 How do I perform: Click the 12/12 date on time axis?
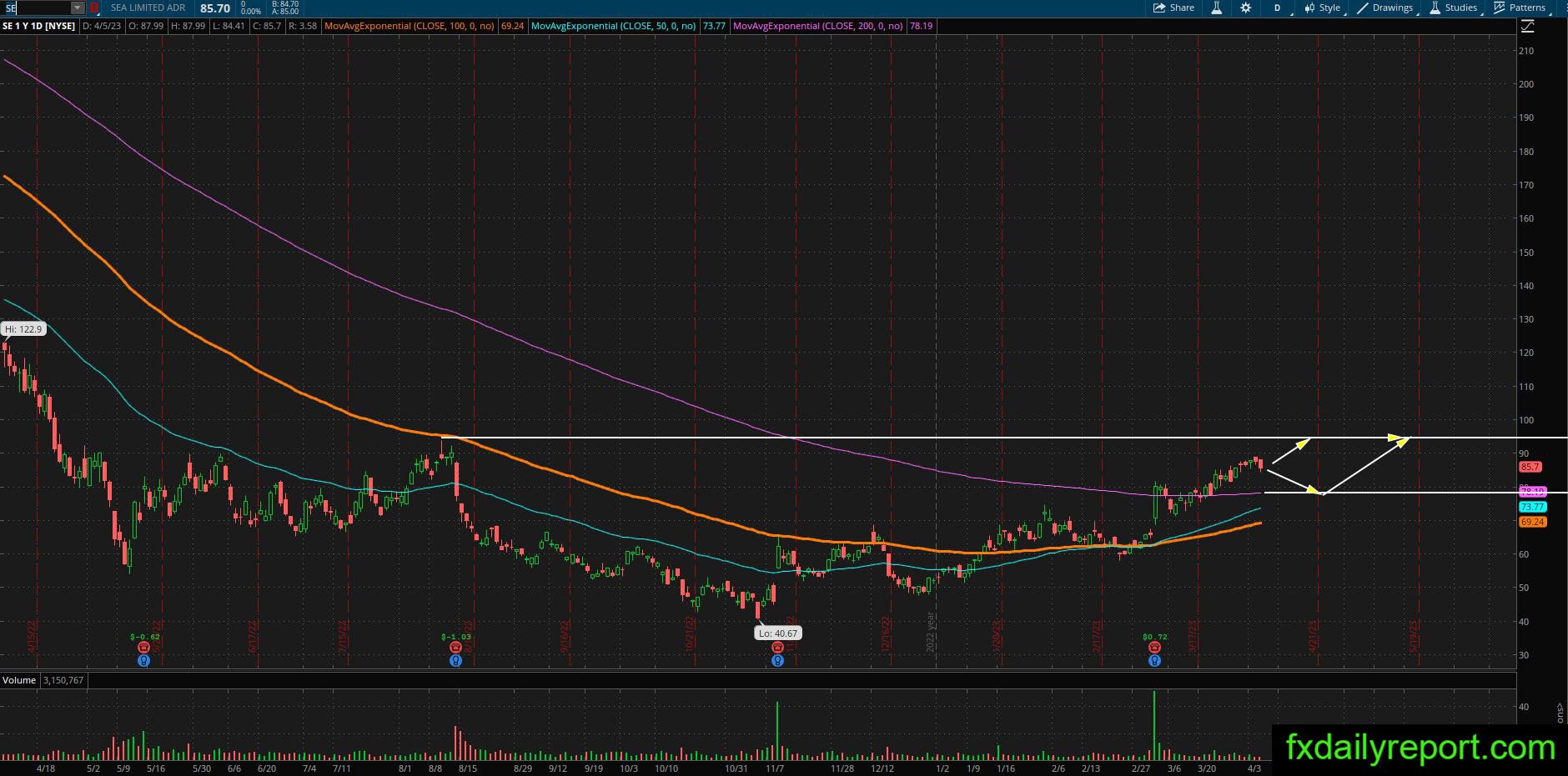click(x=882, y=768)
